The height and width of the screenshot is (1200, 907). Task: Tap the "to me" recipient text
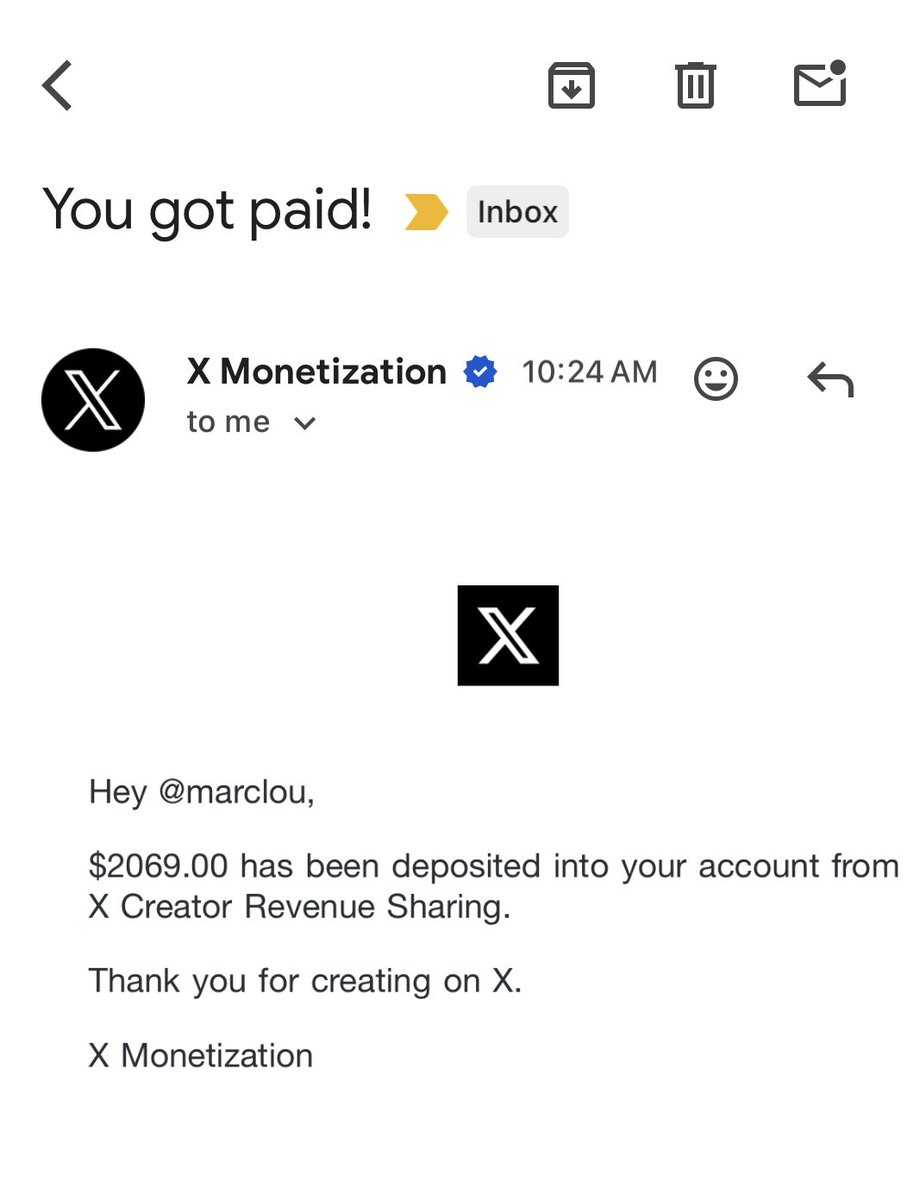228,422
